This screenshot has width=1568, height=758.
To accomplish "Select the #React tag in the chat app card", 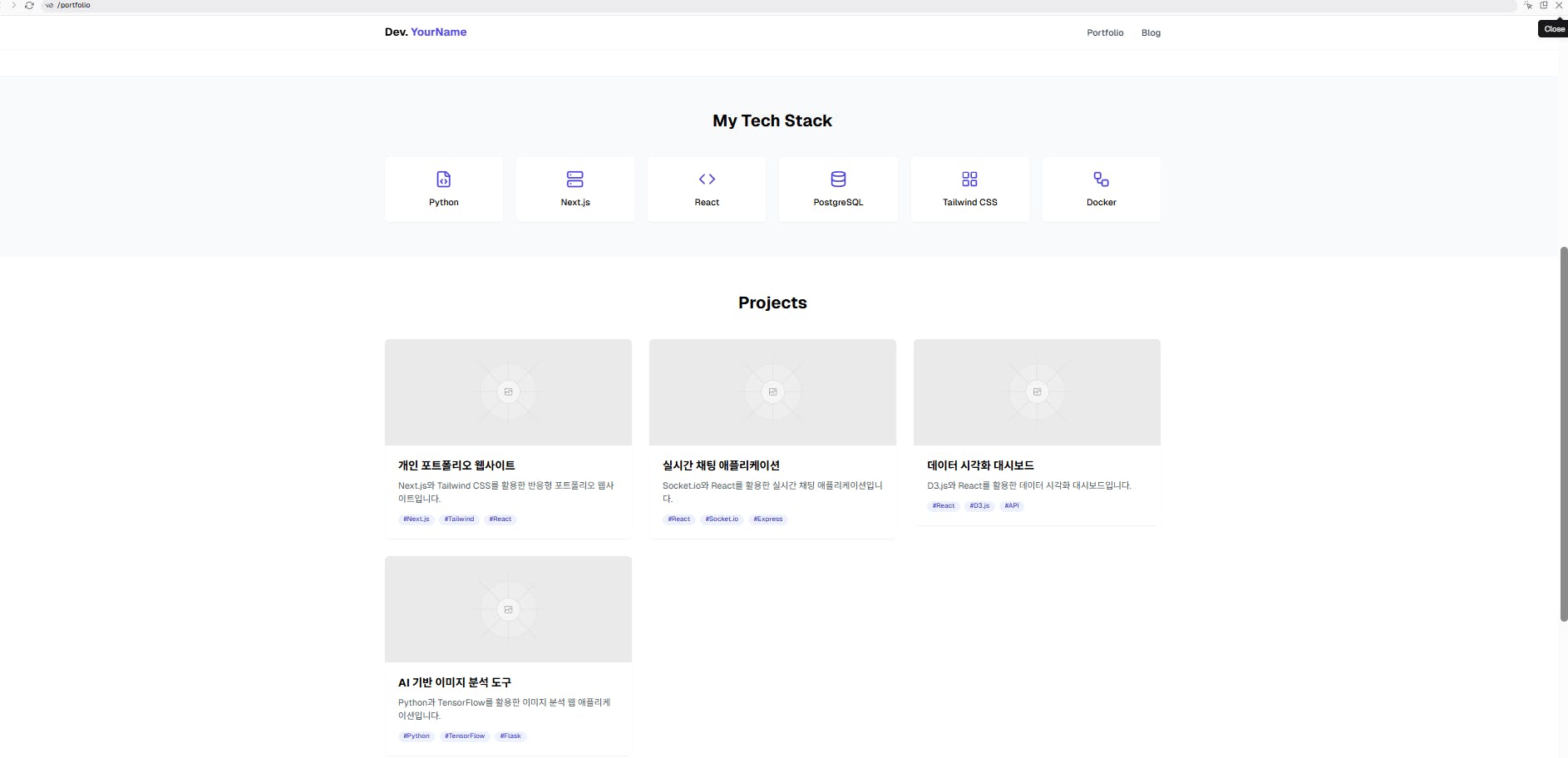I will point(679,519).
